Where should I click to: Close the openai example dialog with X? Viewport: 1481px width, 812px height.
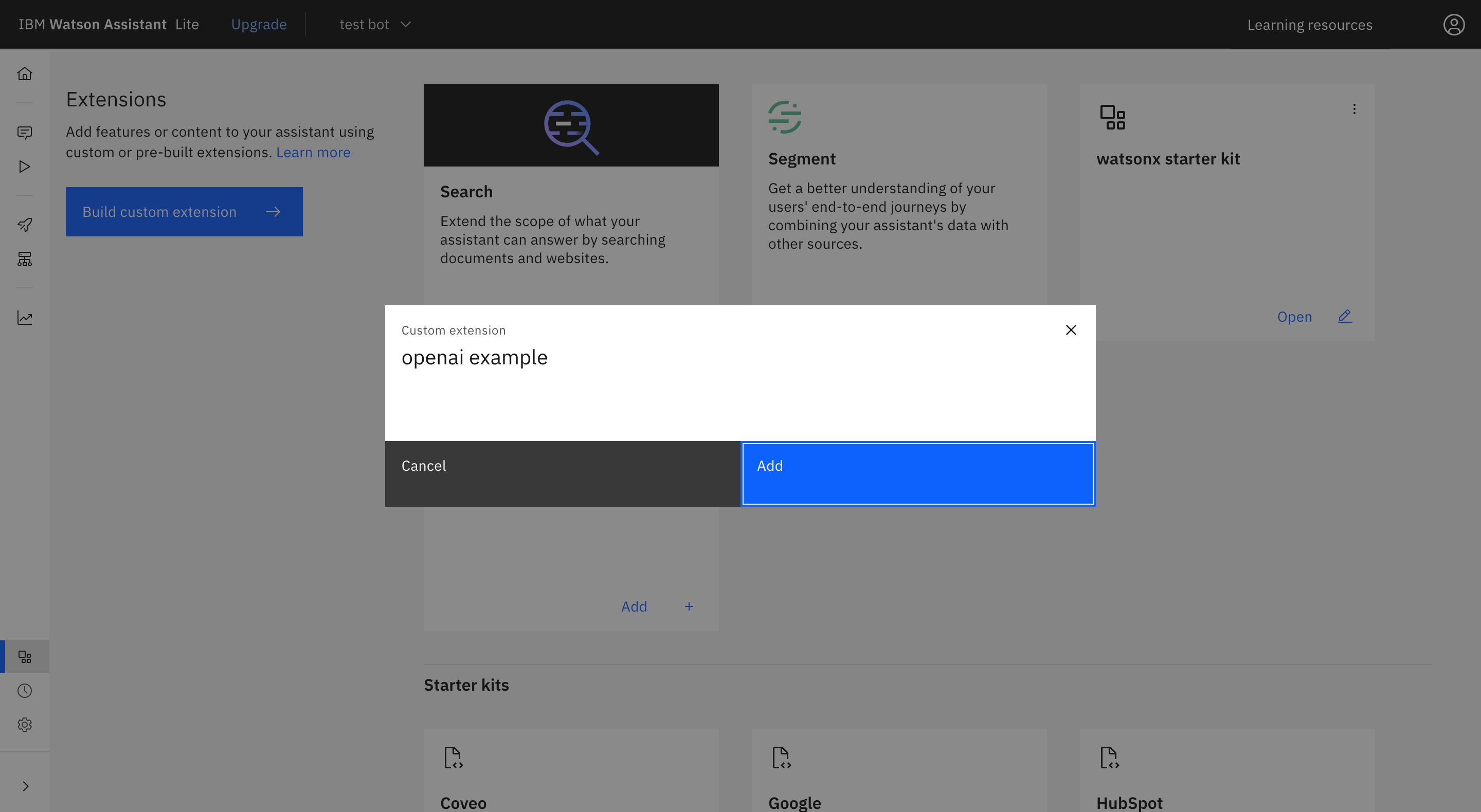1071,330
